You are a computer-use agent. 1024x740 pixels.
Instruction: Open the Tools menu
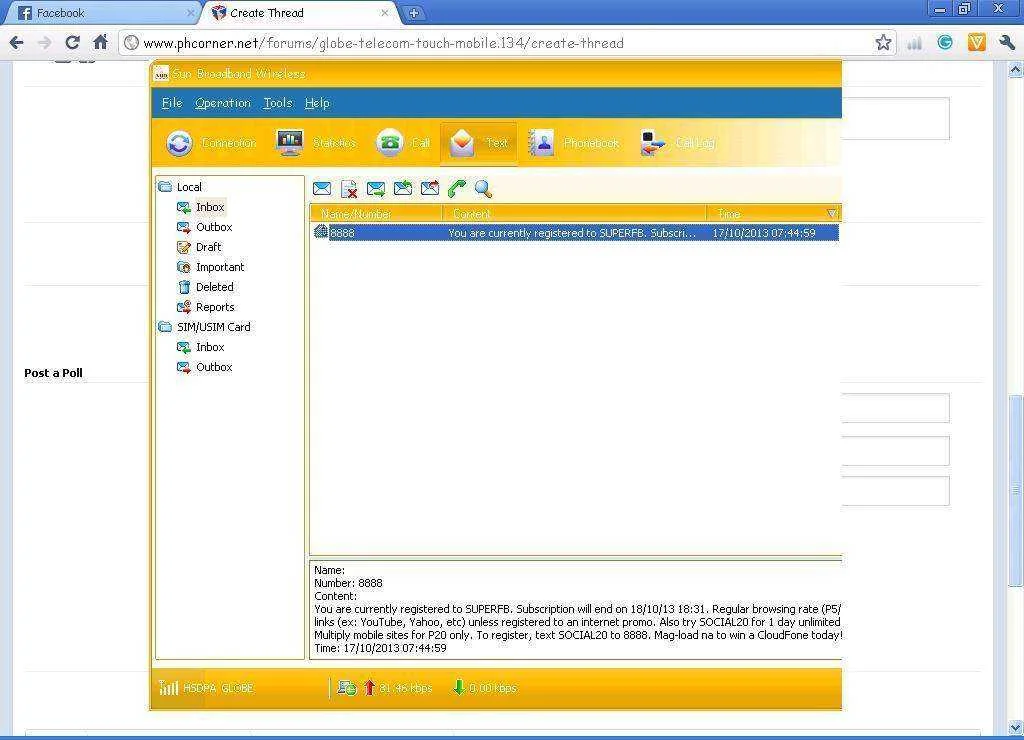[x=278, y=103]
